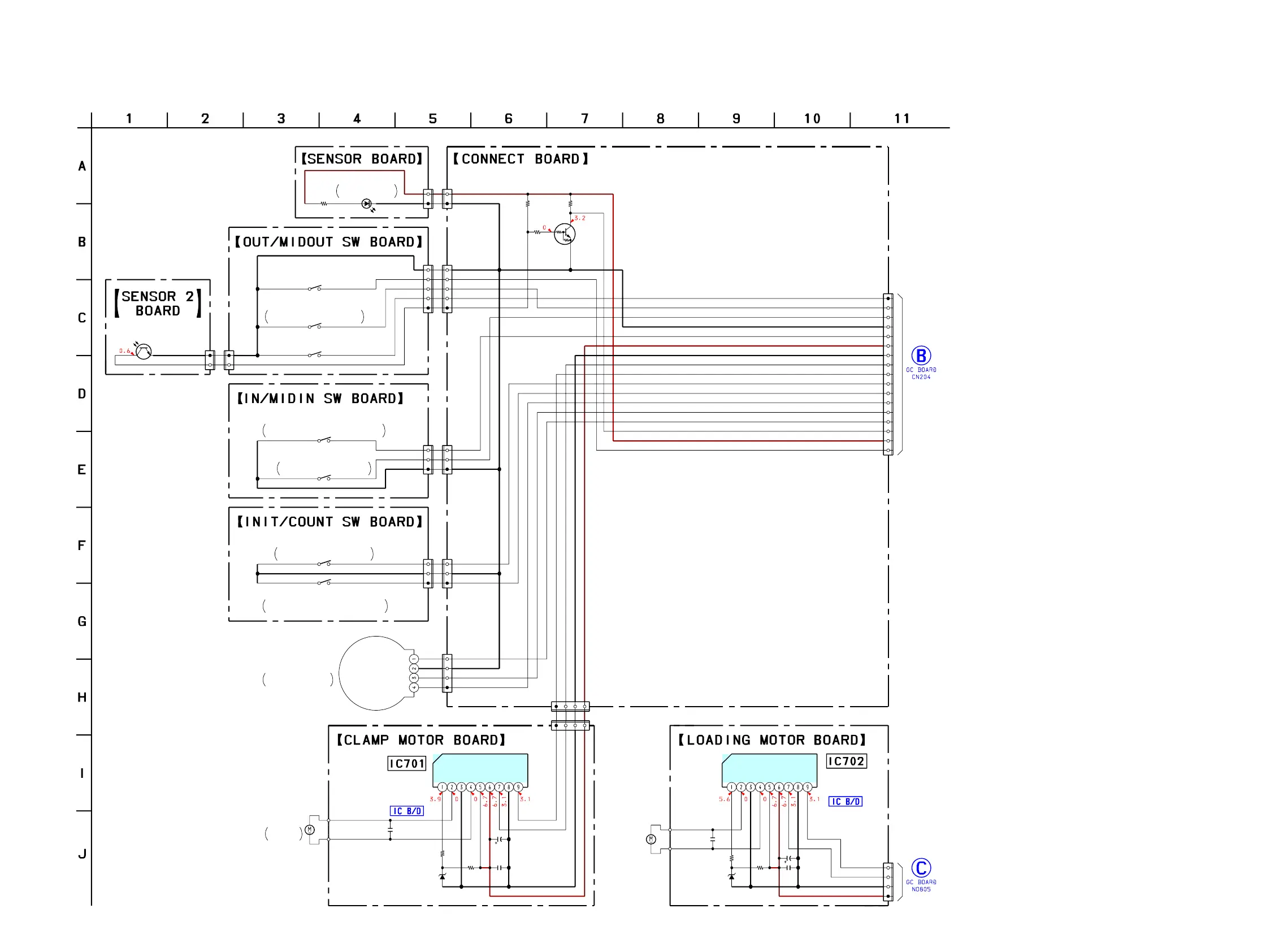The image size is (1266, 952).
Task: Click the blue circled B connector marker
Action: (x=920, y=356)
